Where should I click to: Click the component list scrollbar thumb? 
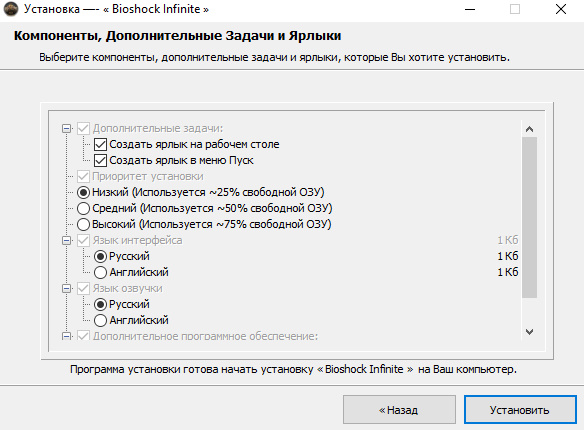click(x=529, y=217)
